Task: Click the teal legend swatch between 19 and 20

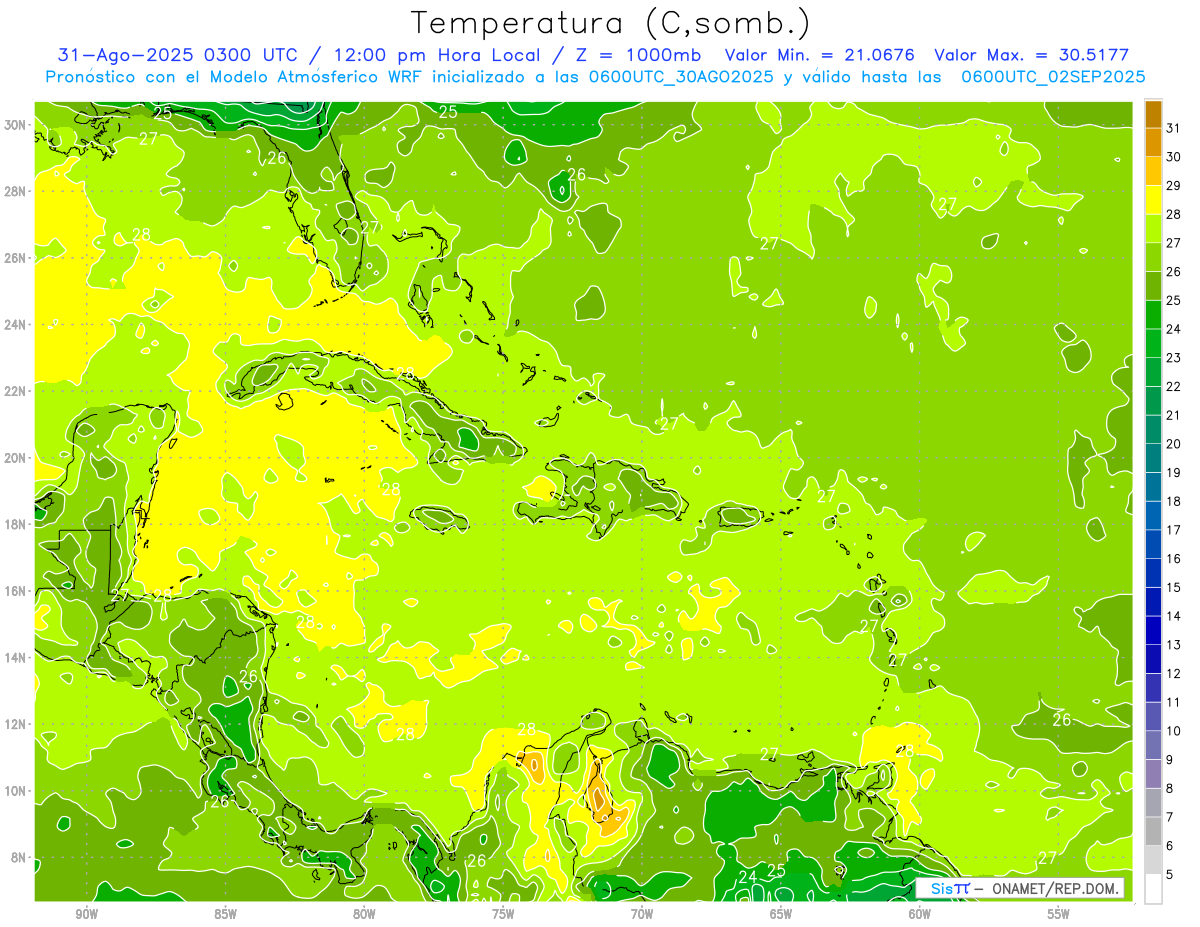Action: pos(1153,458)
